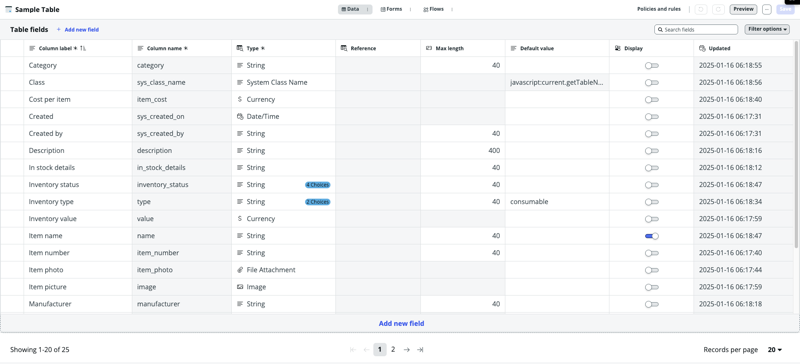This screenshot has width=800, height=364.
Task: Switch to the Data tab
Action: tap(351, 9)
